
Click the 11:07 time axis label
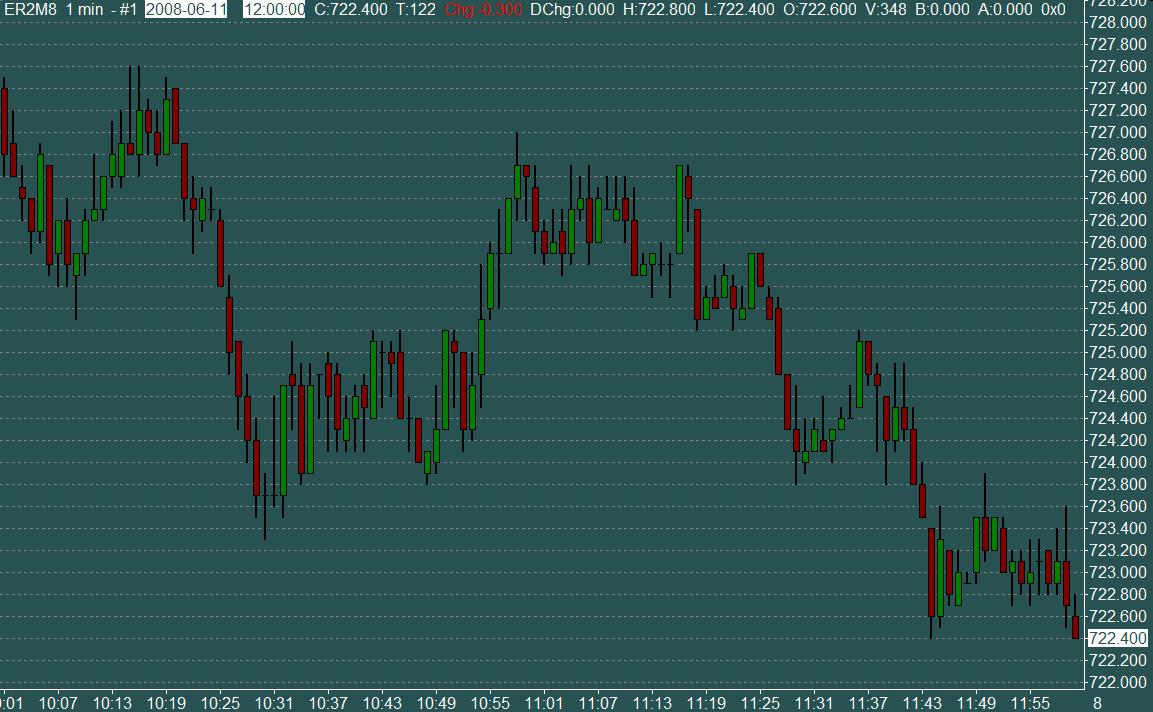tap(598, 703)
